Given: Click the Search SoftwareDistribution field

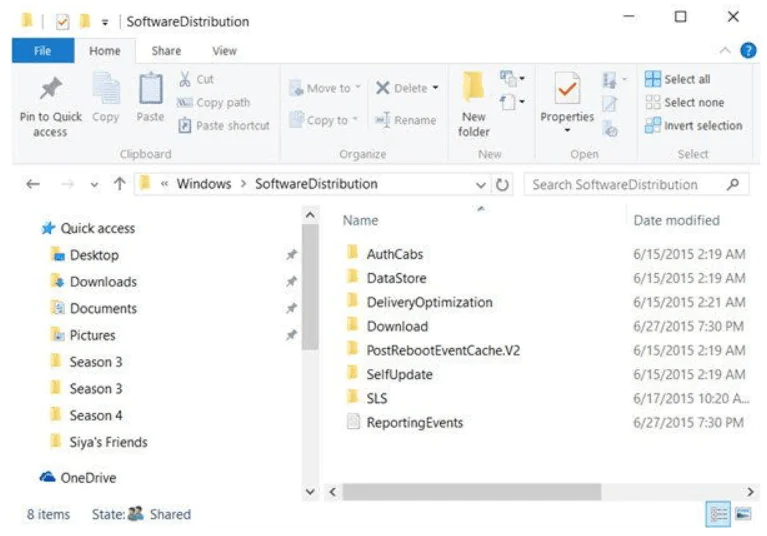Looking at the screenshot, I should pos(628,185).
